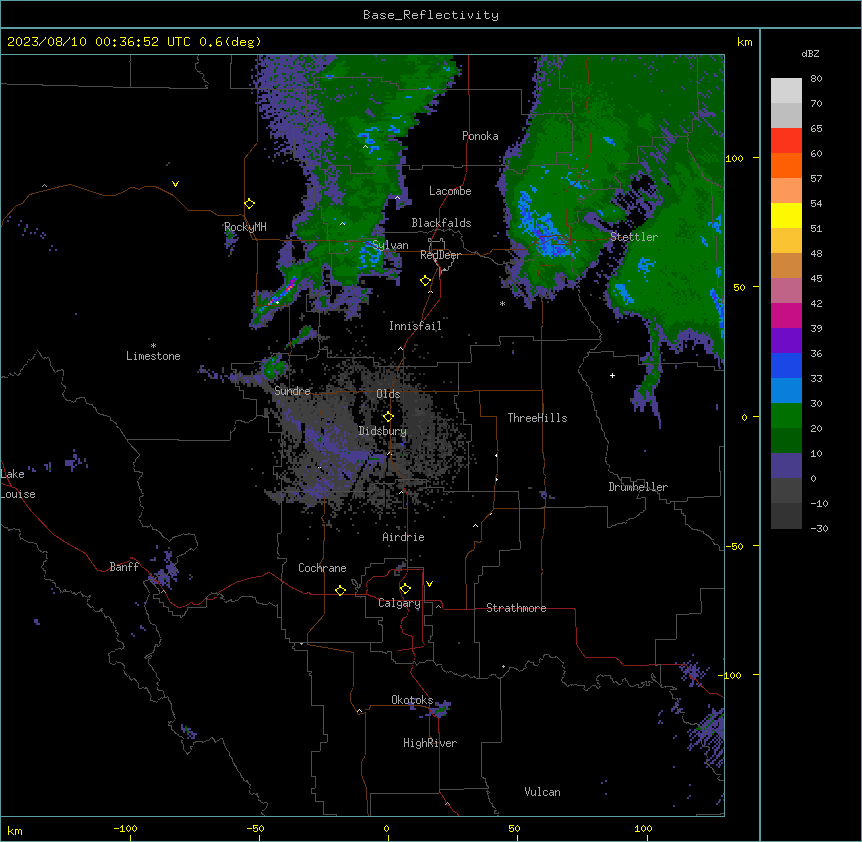Viewport: 862px width, 842px height.
Task: Click the yellow diamond marker beside RockyMH
Action: (250, 204)
